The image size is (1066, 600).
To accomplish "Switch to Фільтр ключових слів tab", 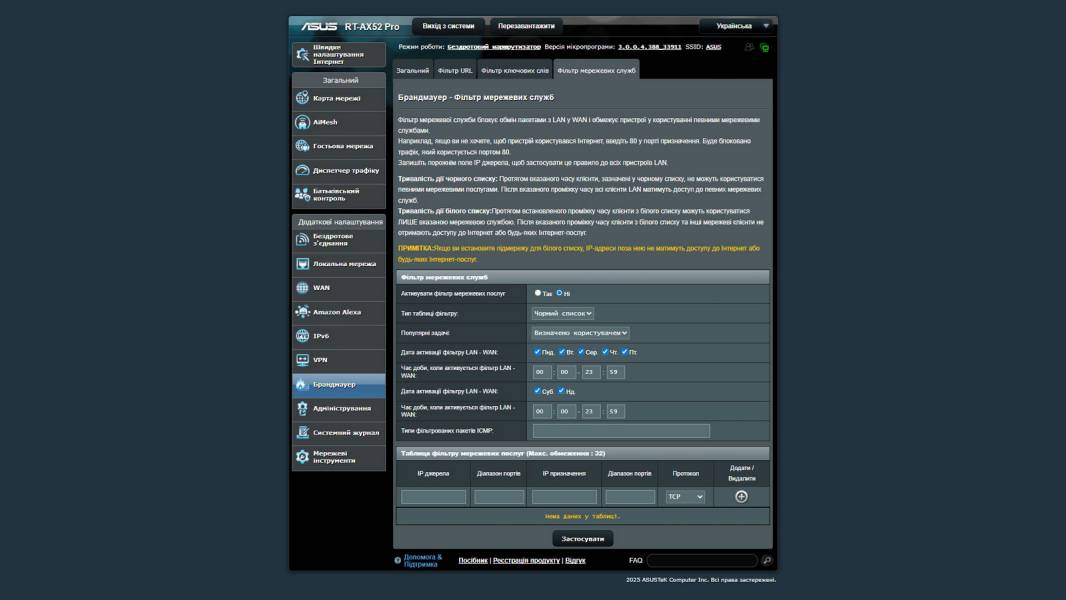I will pos(514,71).
